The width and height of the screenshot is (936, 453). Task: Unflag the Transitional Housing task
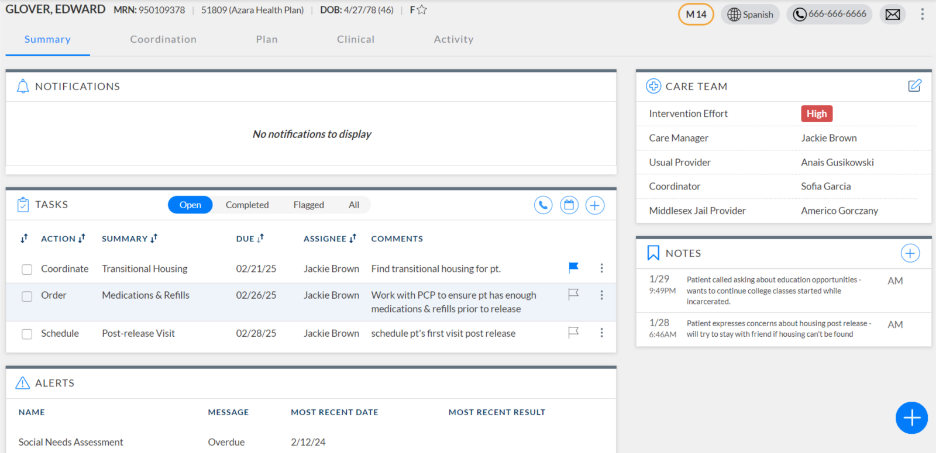click(574, 268)
